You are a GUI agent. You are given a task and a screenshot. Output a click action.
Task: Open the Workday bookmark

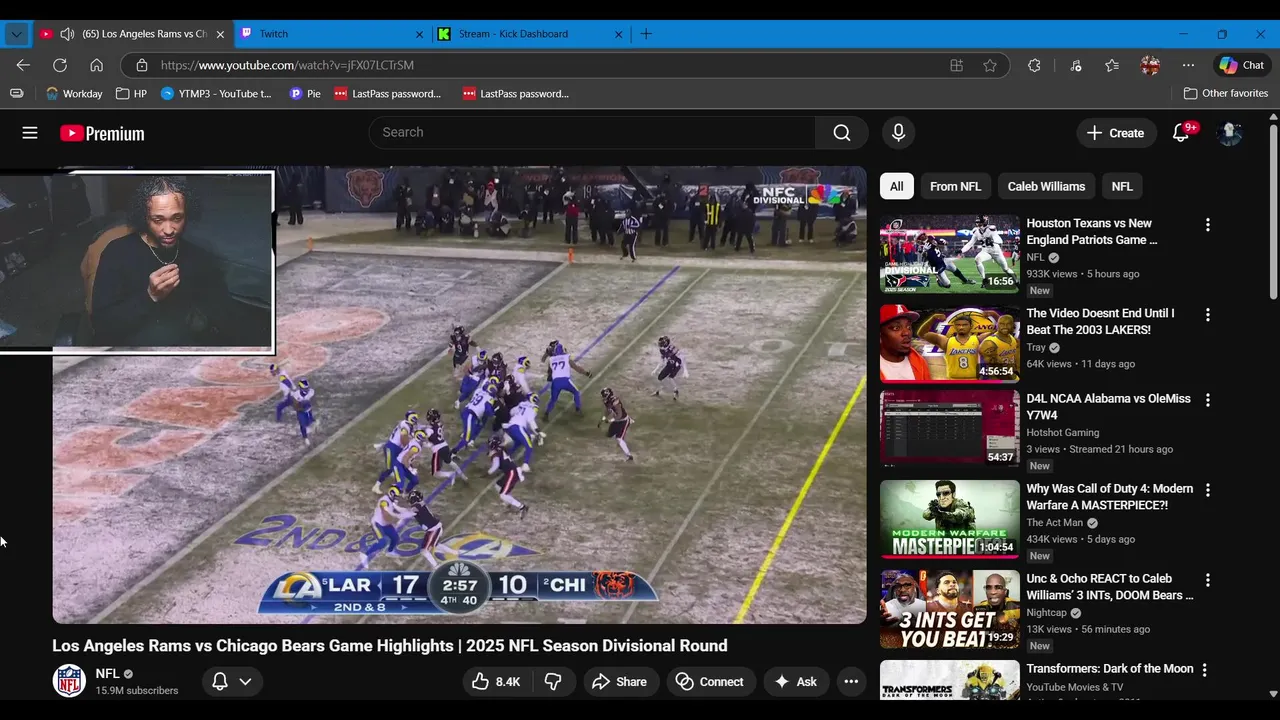coord(74,94)
